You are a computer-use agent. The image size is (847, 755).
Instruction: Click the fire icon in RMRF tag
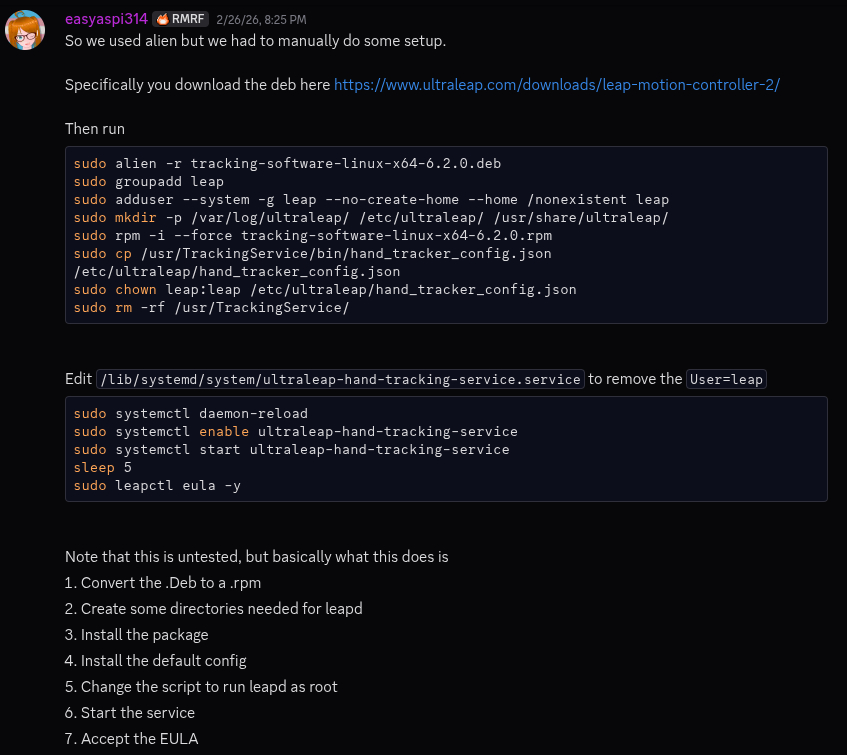163,19
